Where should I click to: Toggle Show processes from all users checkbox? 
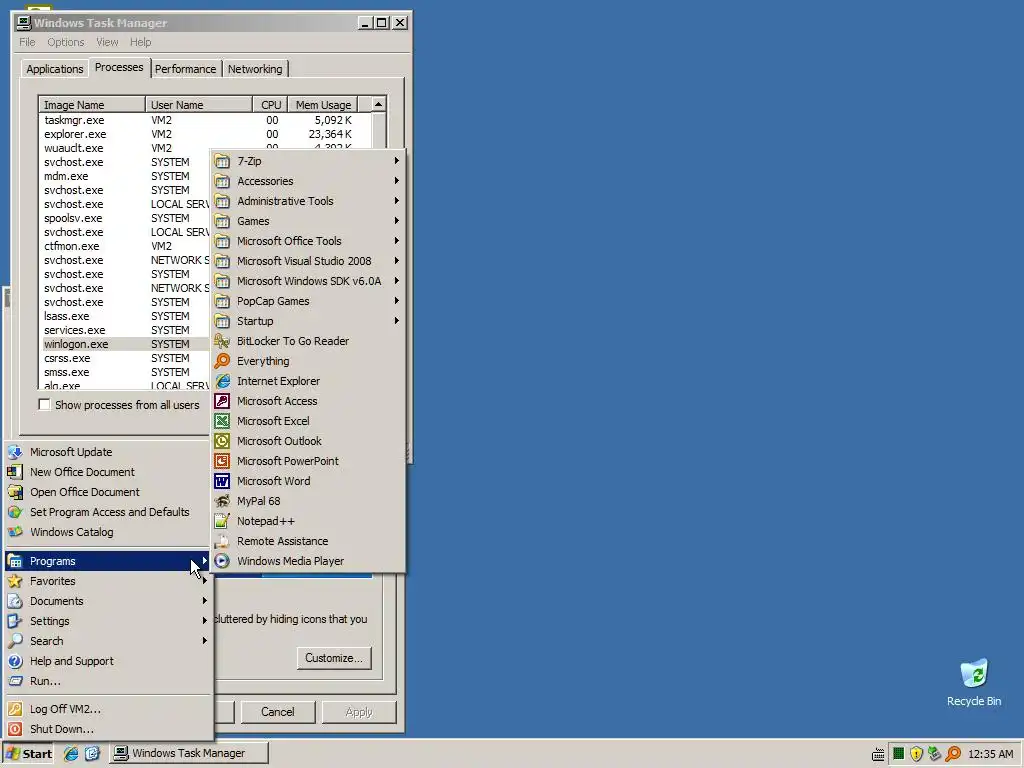tap(44, 405)
